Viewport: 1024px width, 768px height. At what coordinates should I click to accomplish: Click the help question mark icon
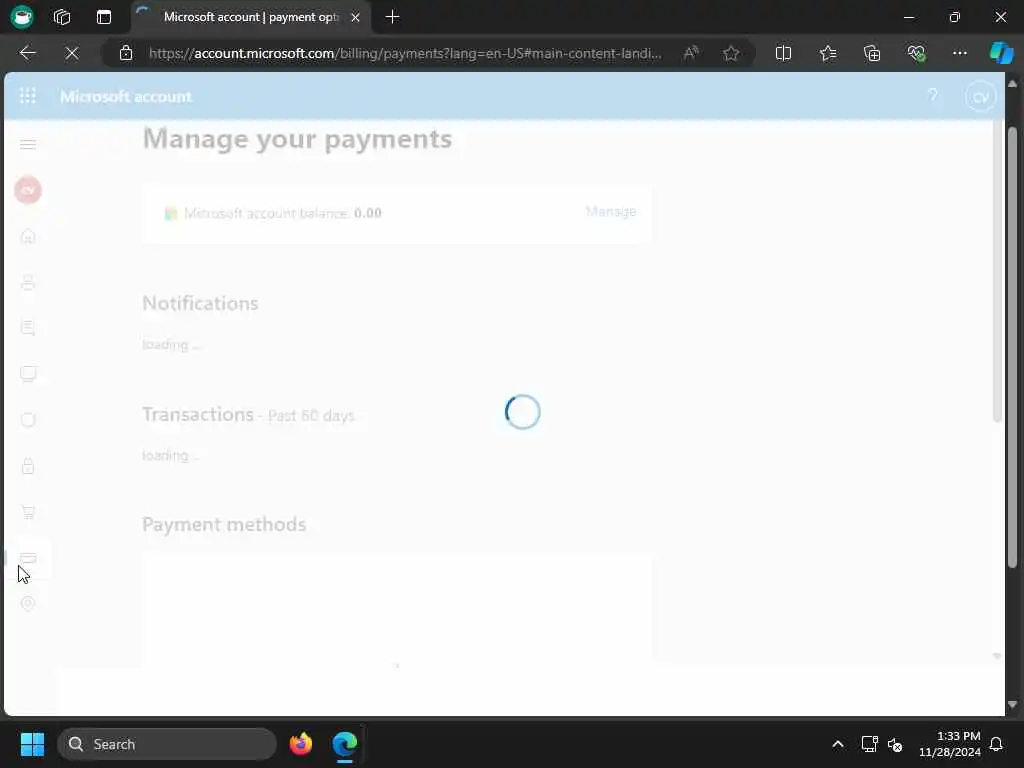point(933,96)
